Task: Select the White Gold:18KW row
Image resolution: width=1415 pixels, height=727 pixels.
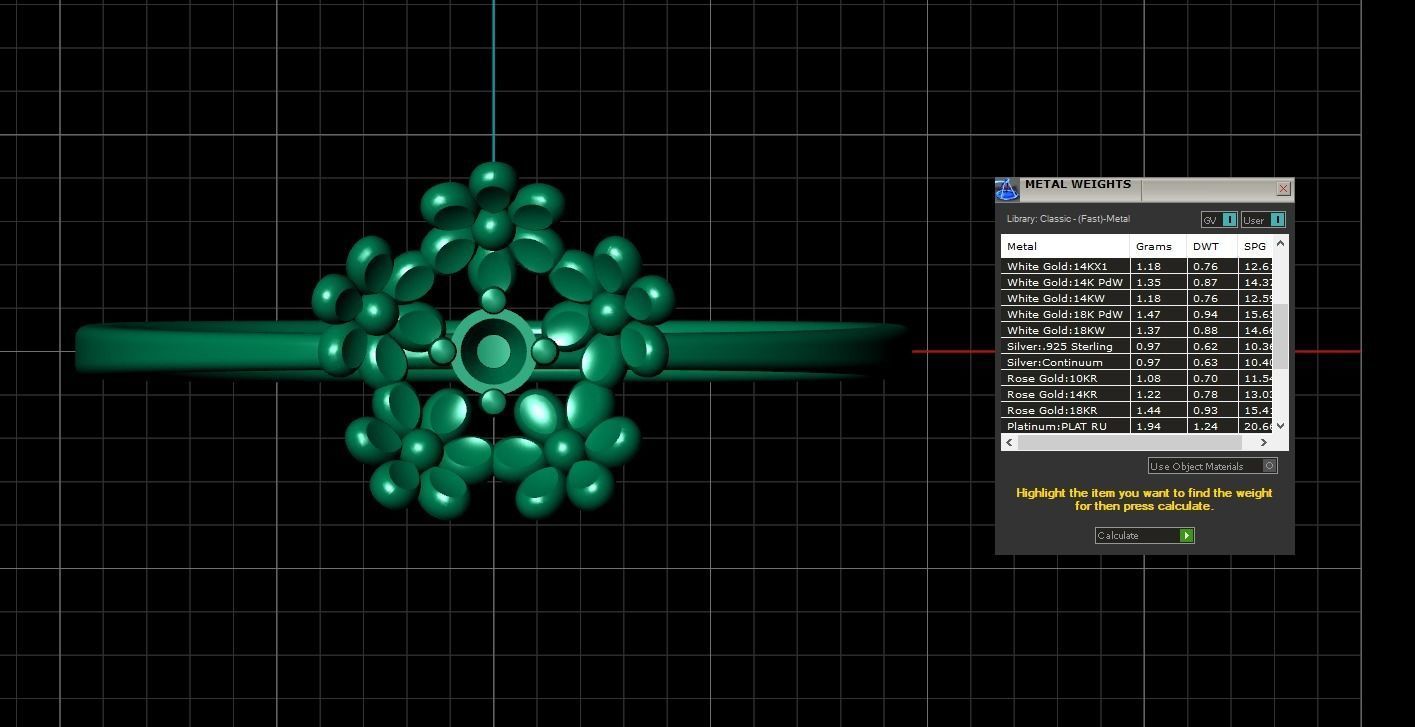Action: pos(1137,330)
